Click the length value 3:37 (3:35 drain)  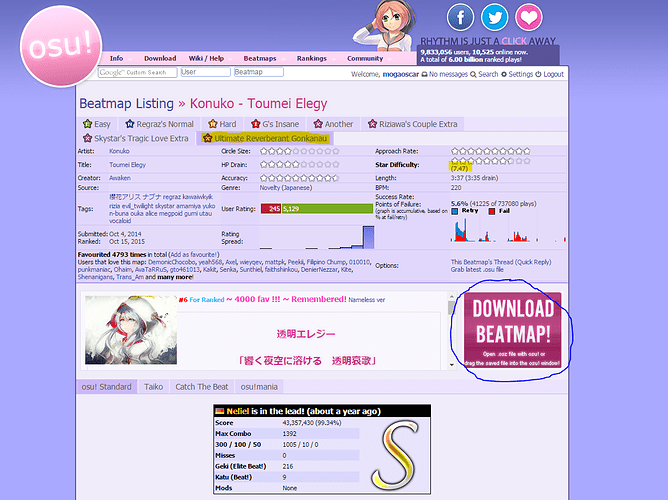click(x=475, y=178)
